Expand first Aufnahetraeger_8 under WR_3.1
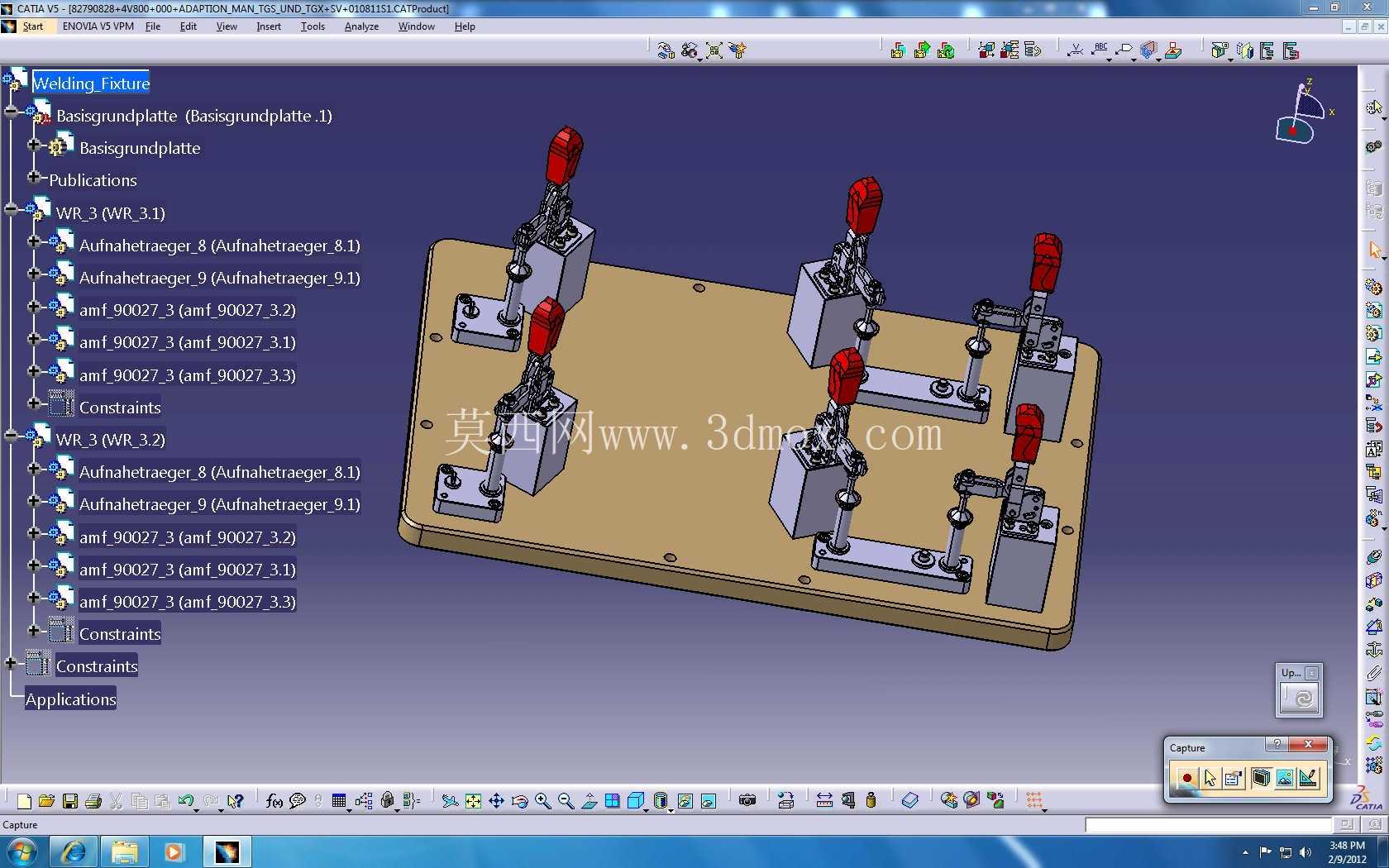Viewport: 1389px width, 868px height. tap(34, 241)
